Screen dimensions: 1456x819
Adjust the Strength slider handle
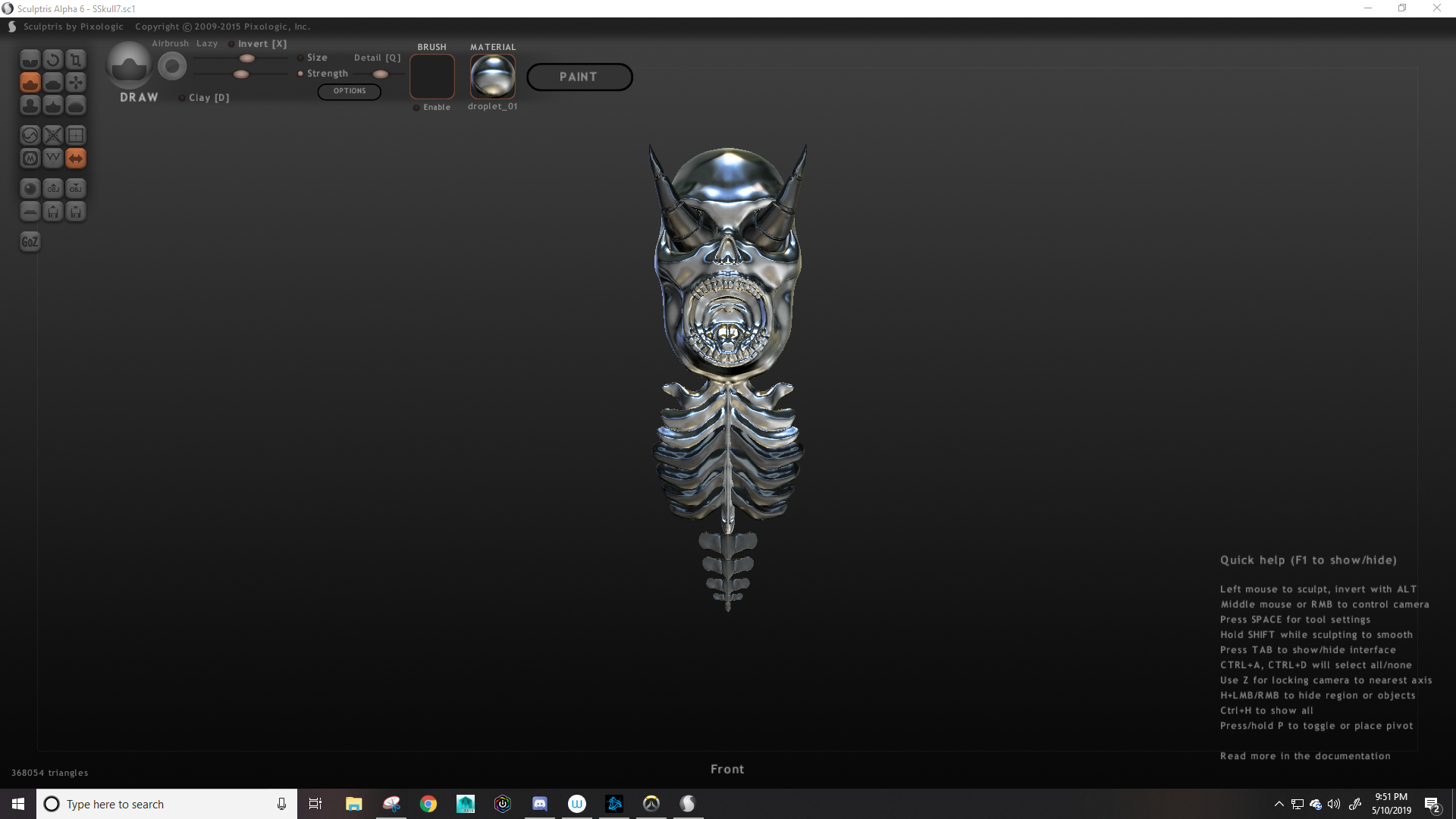(241, 74)
